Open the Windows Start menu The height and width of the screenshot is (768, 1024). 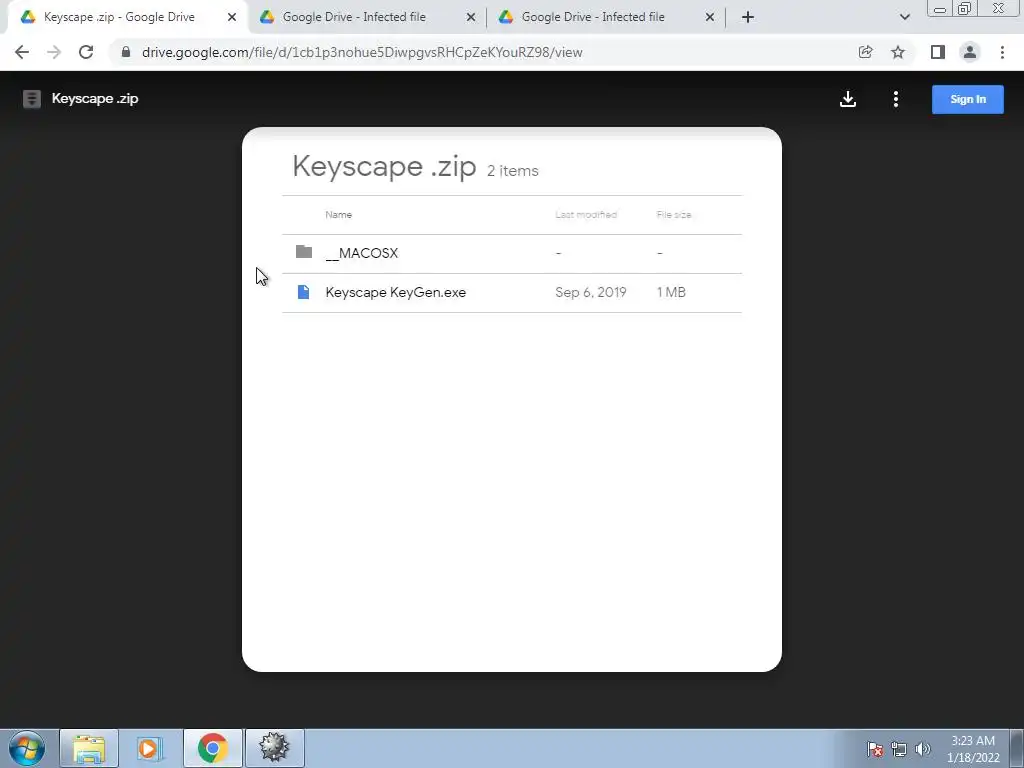click(x=27, y=748)
